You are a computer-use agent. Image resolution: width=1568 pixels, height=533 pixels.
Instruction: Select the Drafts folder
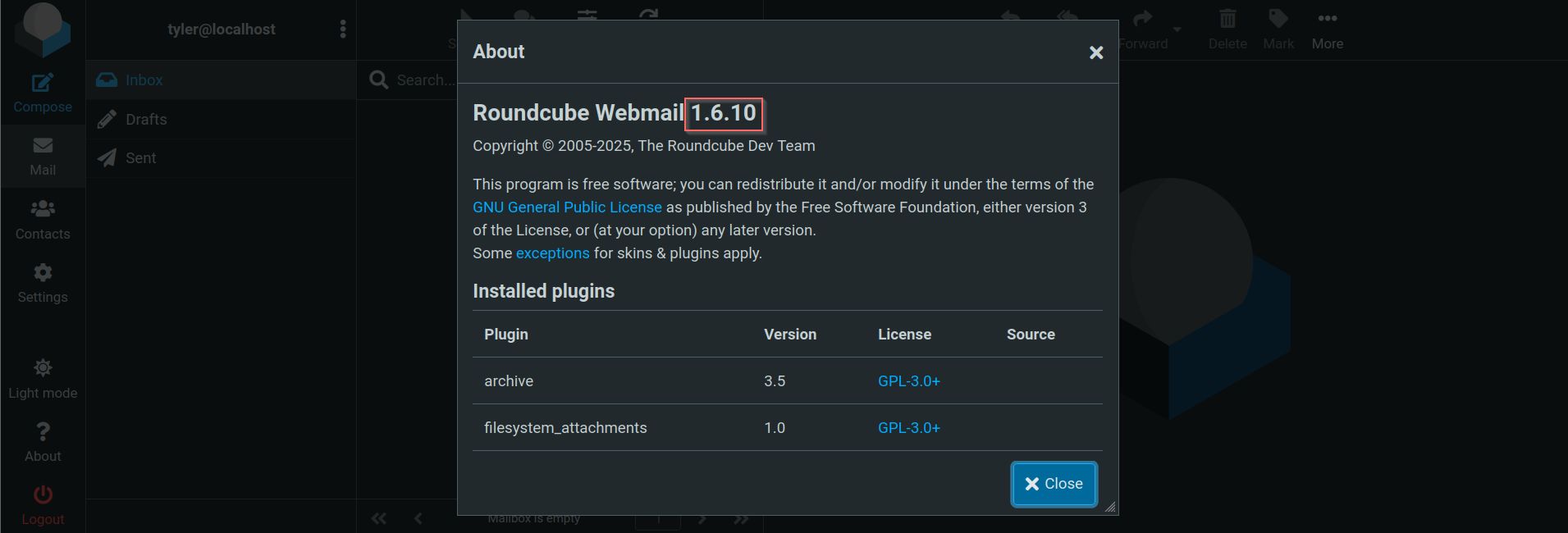146,120
